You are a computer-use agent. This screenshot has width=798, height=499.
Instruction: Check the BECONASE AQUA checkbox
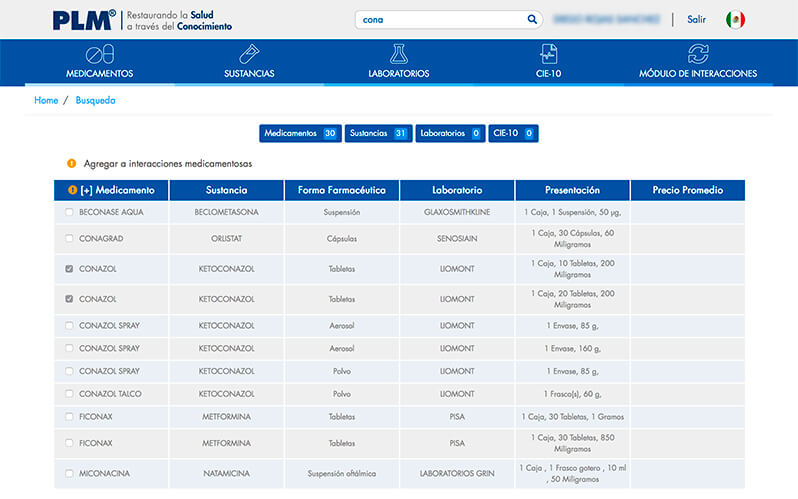69,212
